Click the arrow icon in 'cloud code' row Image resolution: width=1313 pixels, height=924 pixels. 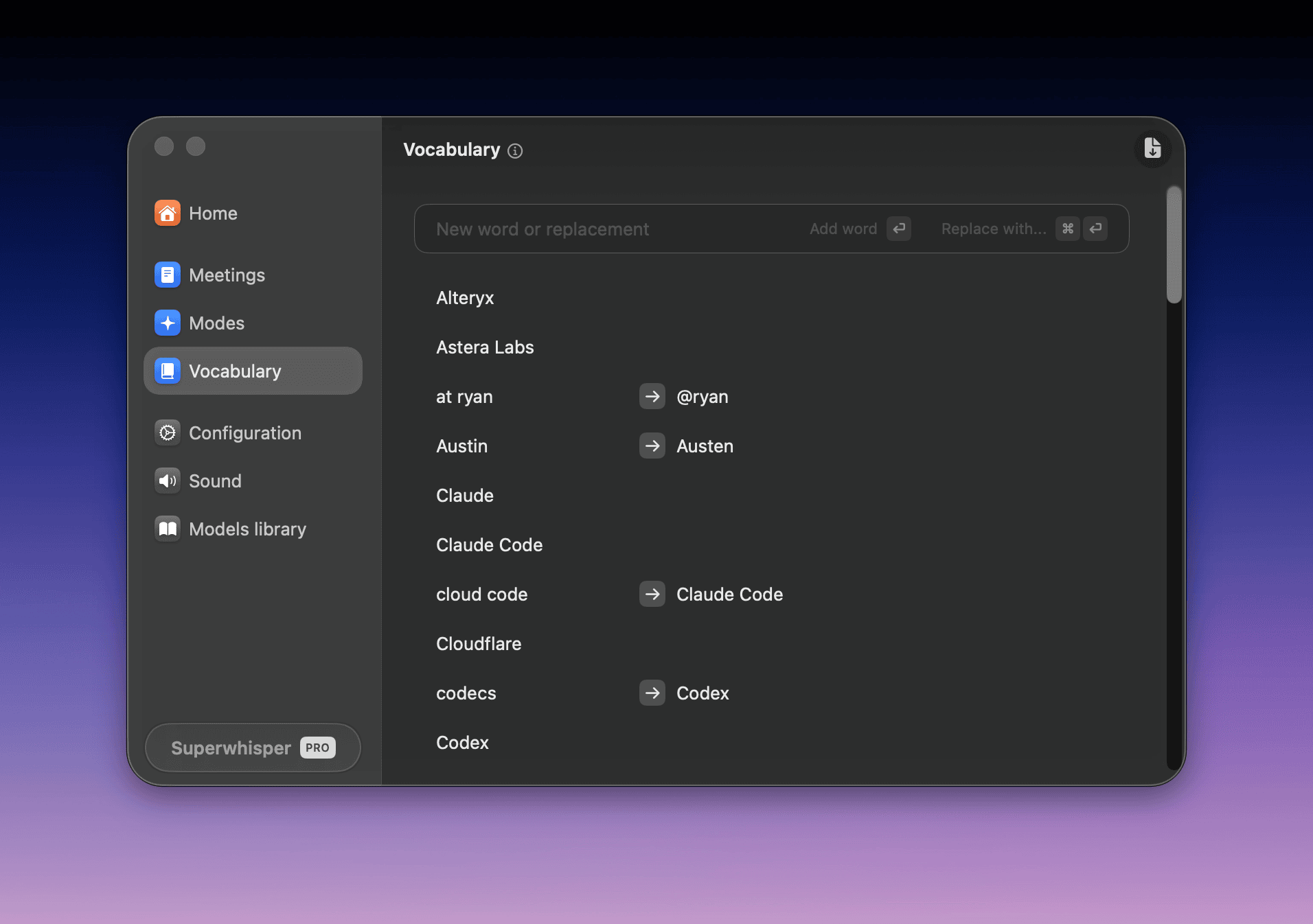[x=652, y=594]
